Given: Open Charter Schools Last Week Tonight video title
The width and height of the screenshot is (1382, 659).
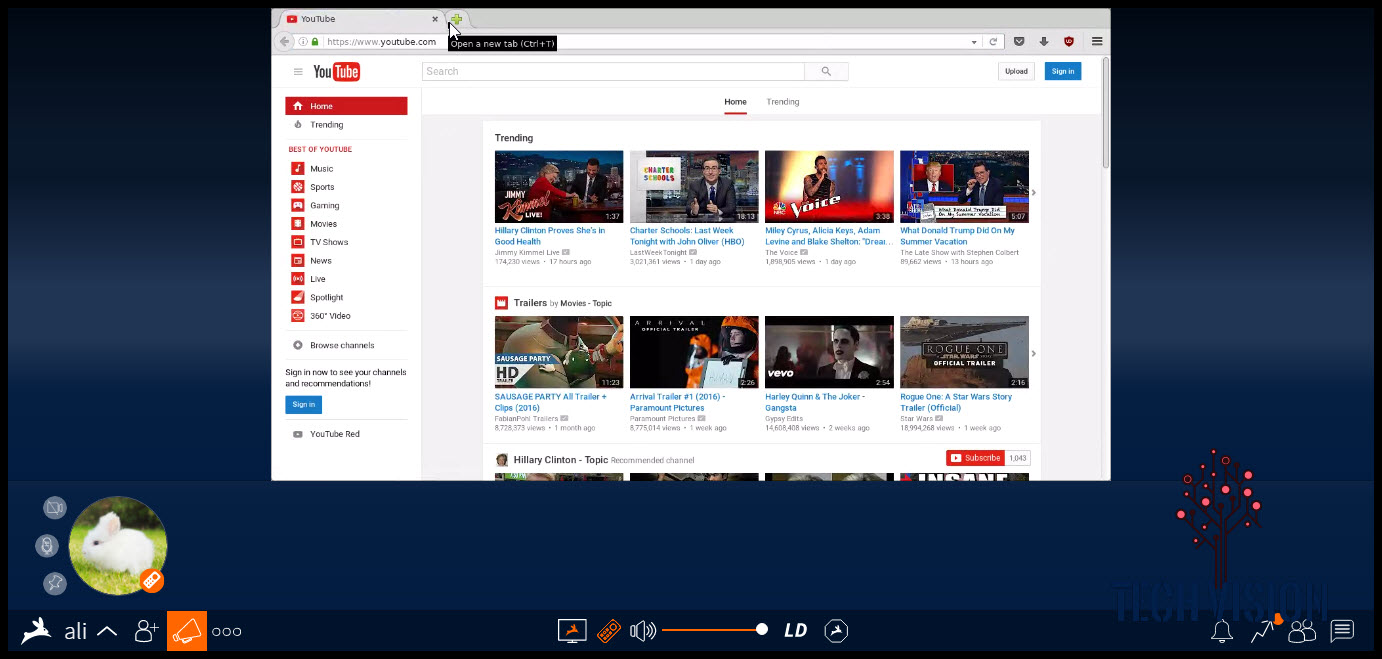Looking at the screenshot, I should (687, 235).
